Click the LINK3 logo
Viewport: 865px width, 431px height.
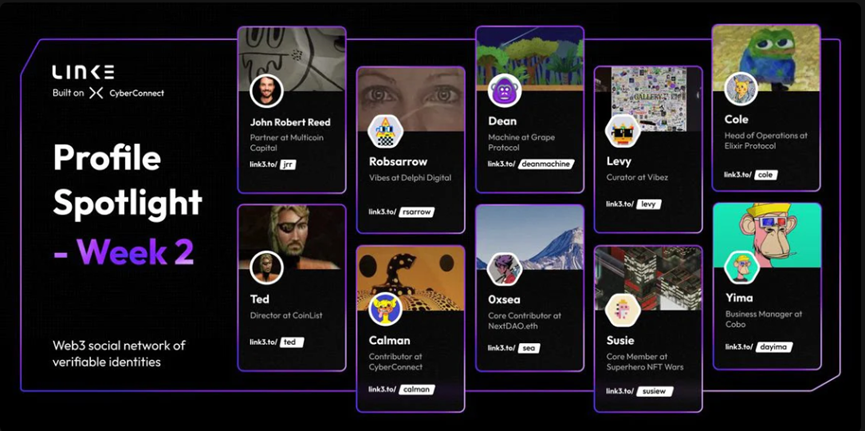point(83,72)
